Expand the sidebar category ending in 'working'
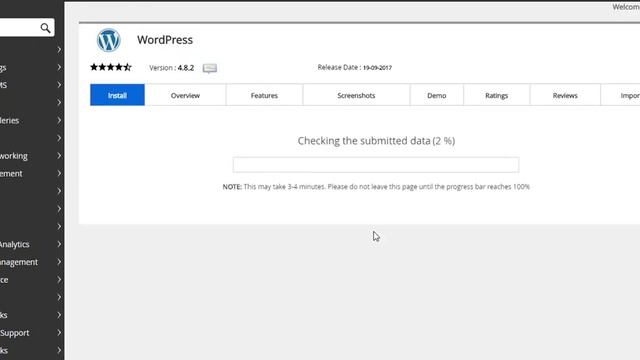This screenshot has height=360, width=640. [32, 156]
